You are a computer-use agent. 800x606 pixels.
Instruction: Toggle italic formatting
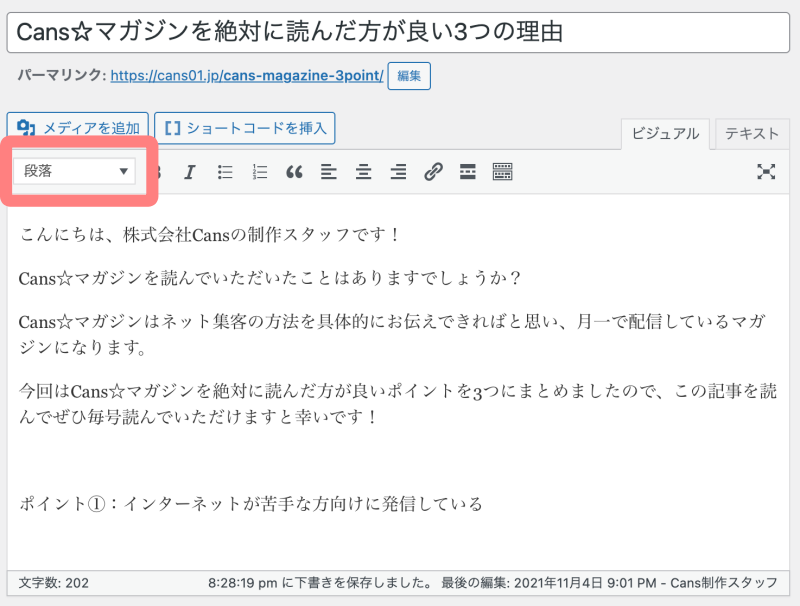click(189, 172)
